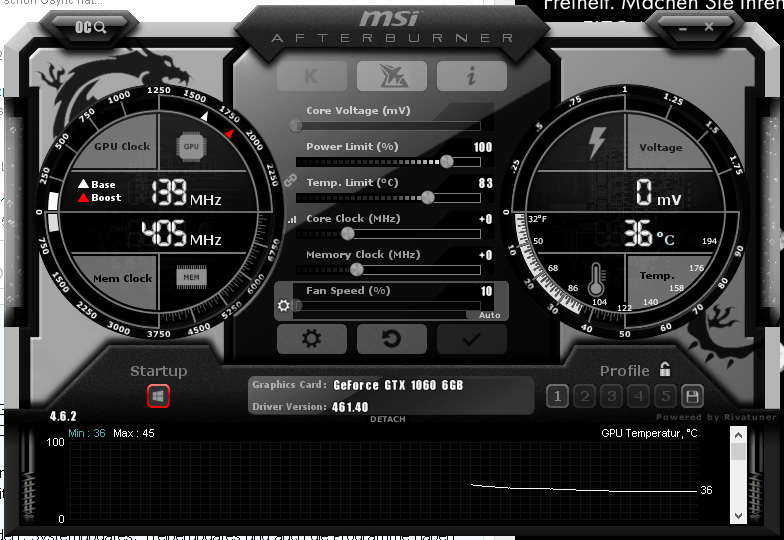Click the graph scrollbar thumb
Screen dimensions: 784x540
tap(738, 452)
